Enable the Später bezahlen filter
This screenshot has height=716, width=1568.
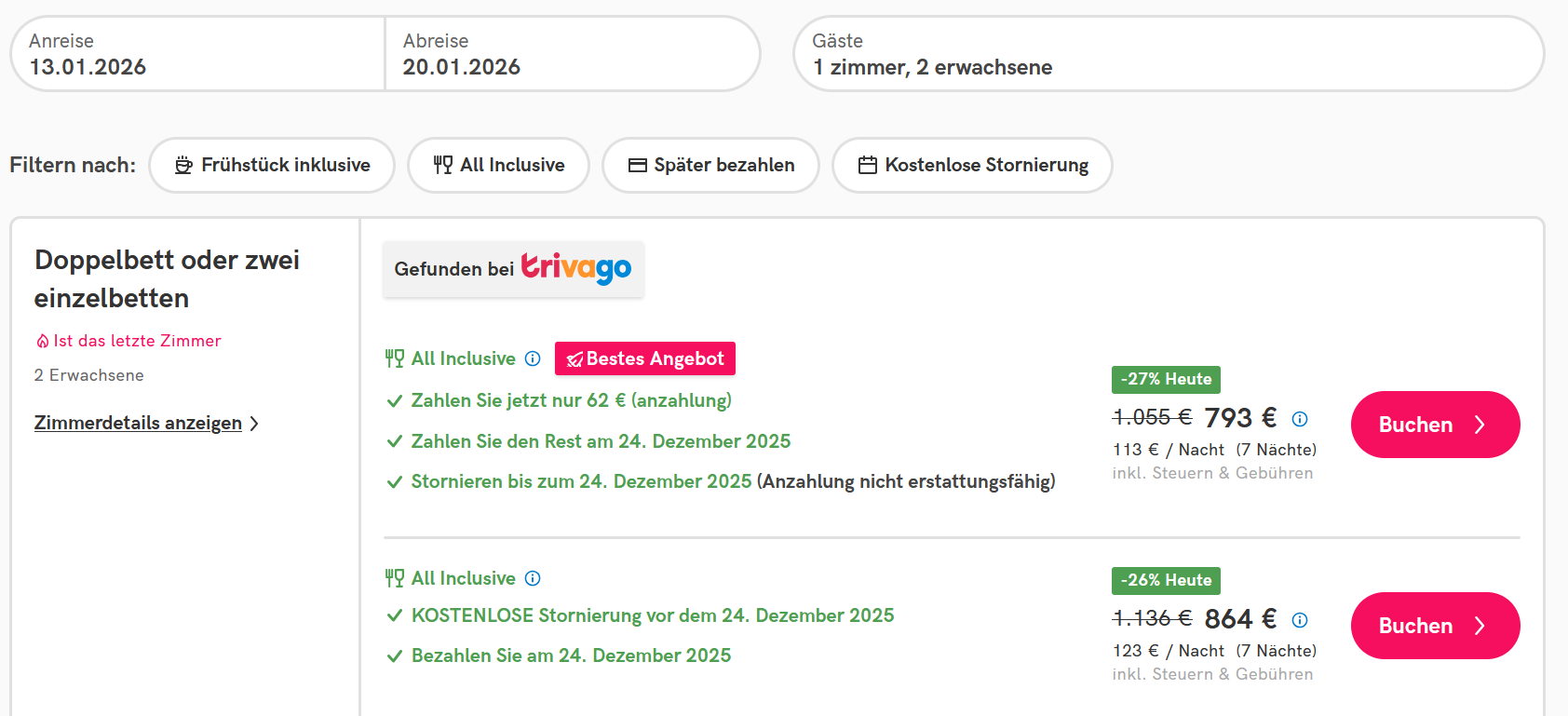point(710,165)
